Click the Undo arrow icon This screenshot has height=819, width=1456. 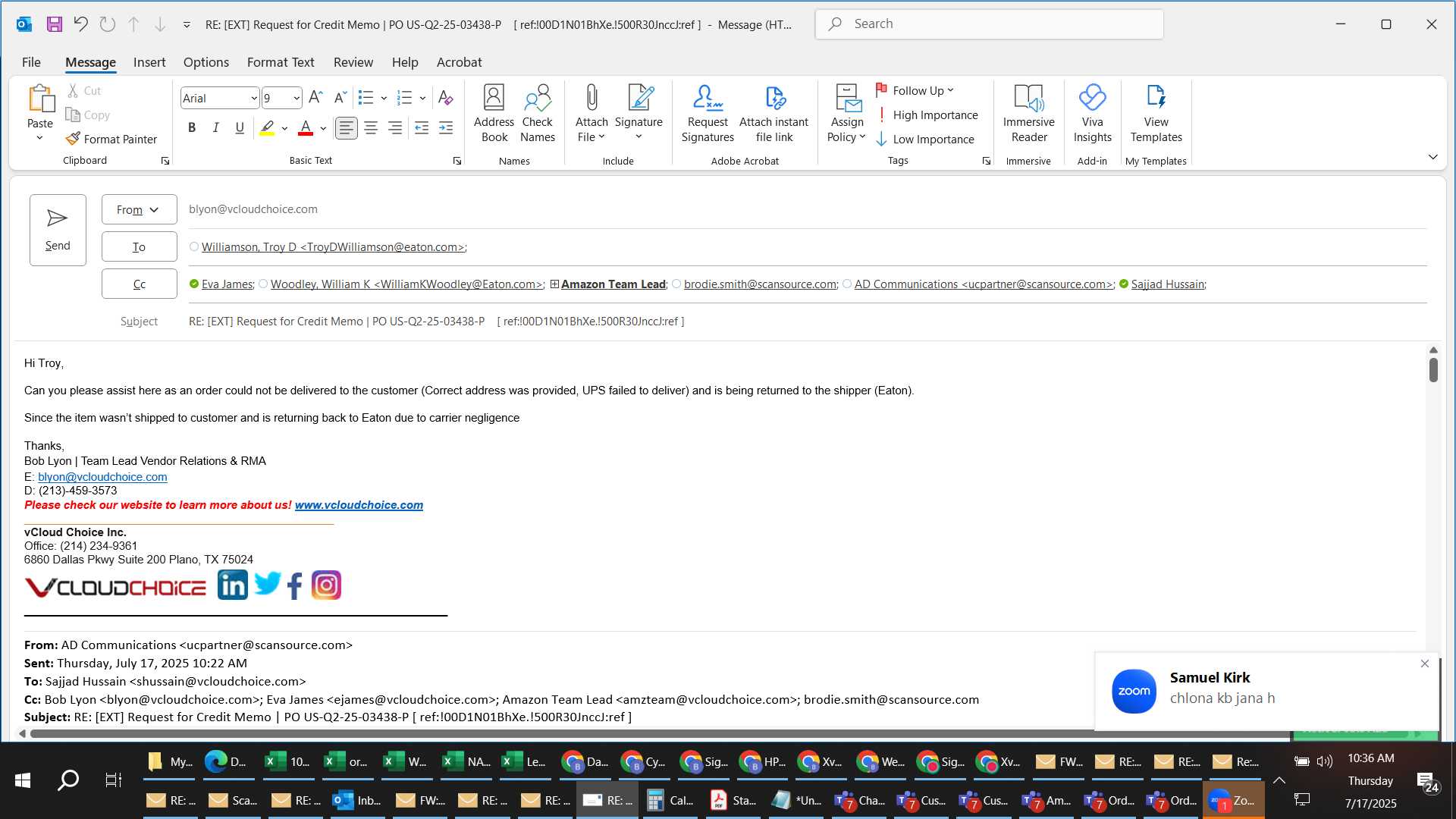point(80,24)
